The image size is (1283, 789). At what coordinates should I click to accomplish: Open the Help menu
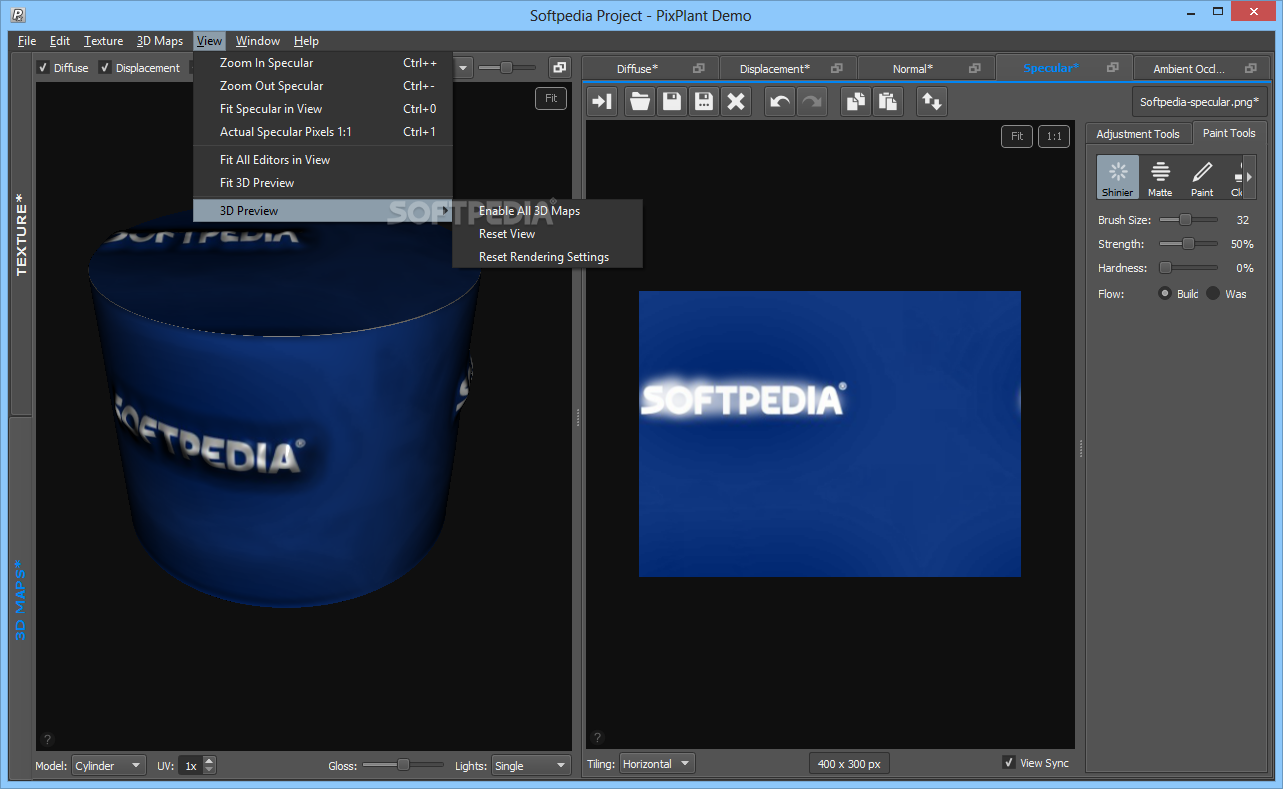(307, 41)
